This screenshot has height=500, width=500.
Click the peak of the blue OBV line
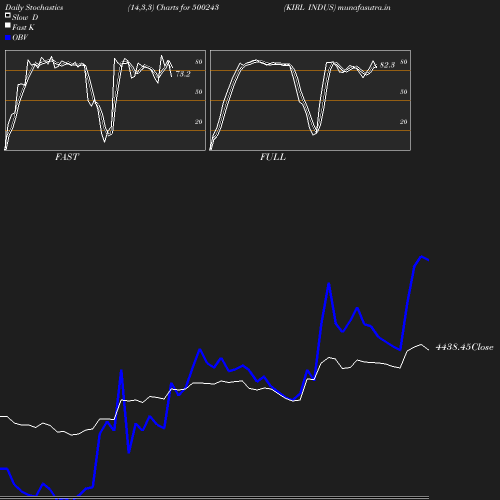(x=421, y=257)
